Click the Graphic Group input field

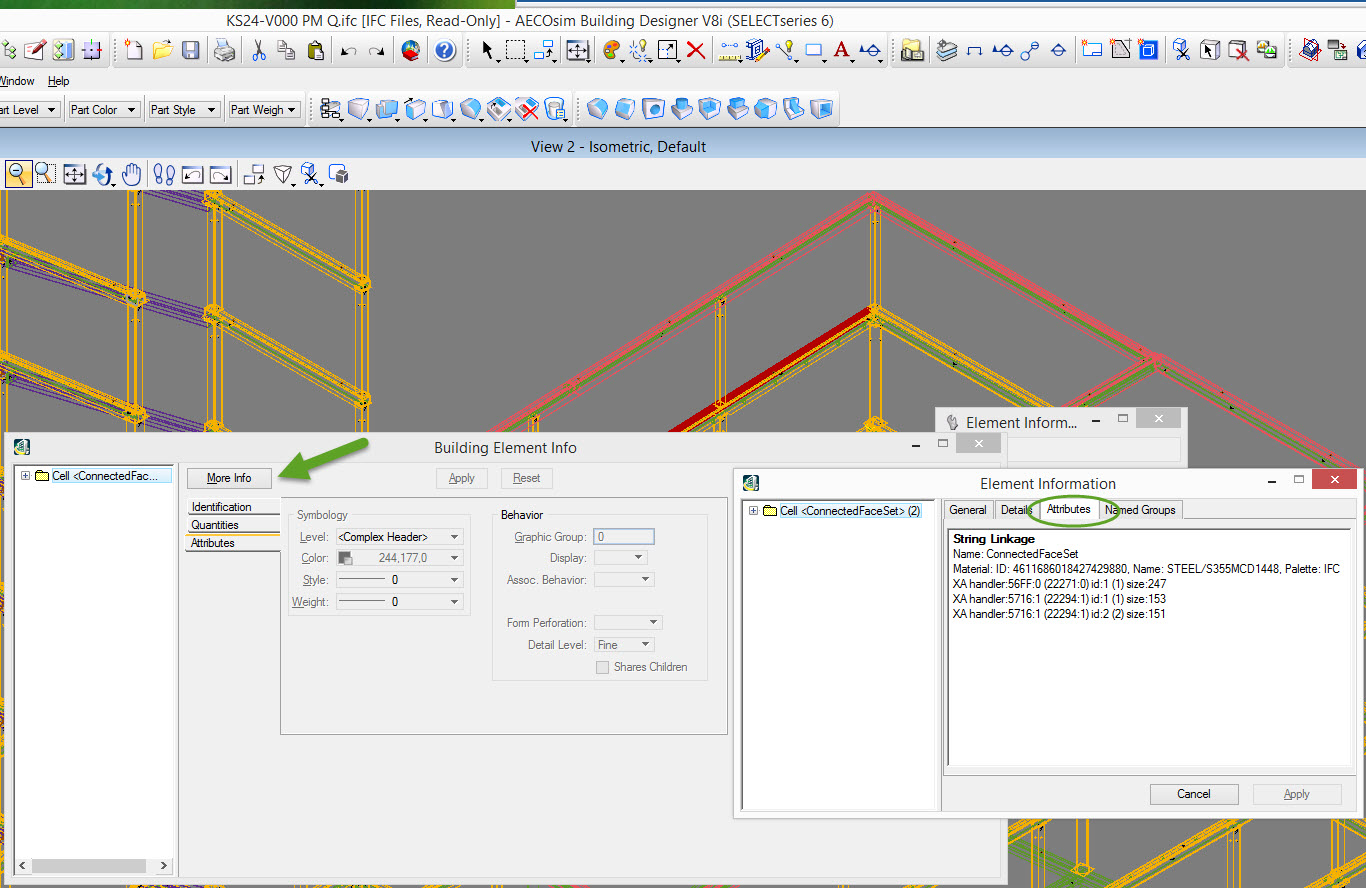(x=624, y=537)
